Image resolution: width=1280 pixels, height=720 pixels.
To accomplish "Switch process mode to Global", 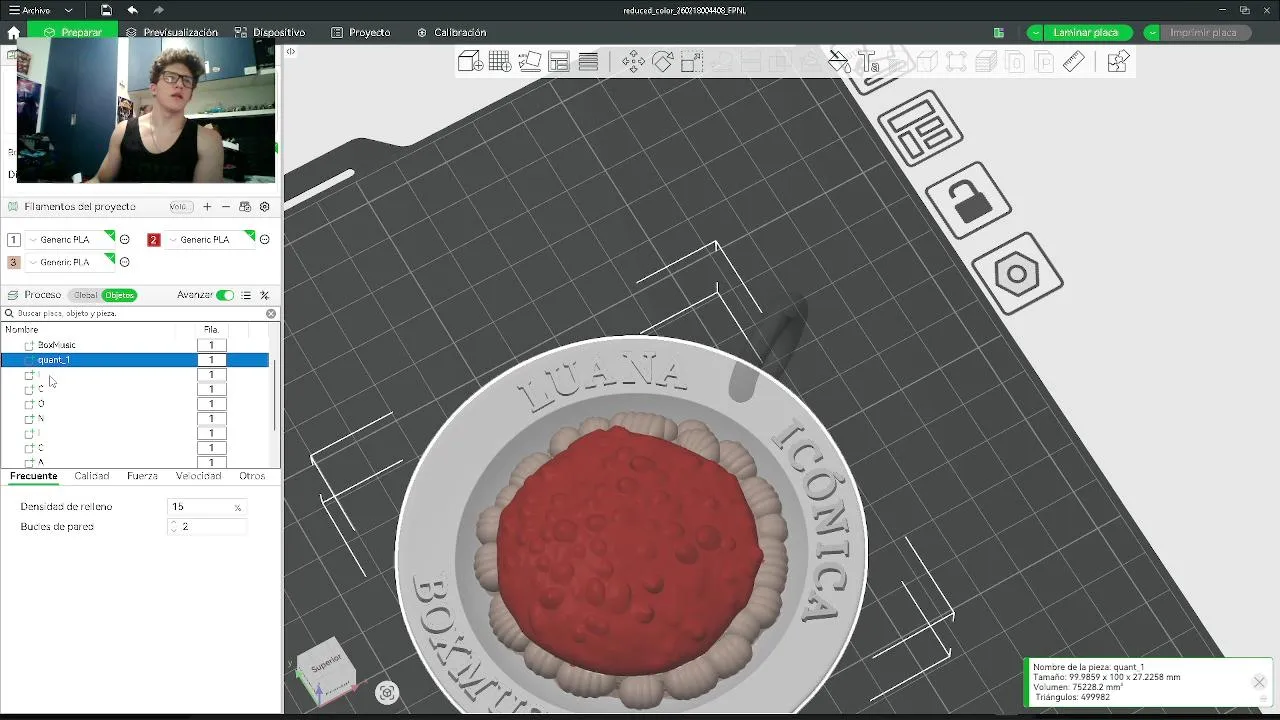I will [x=85, y=295].
